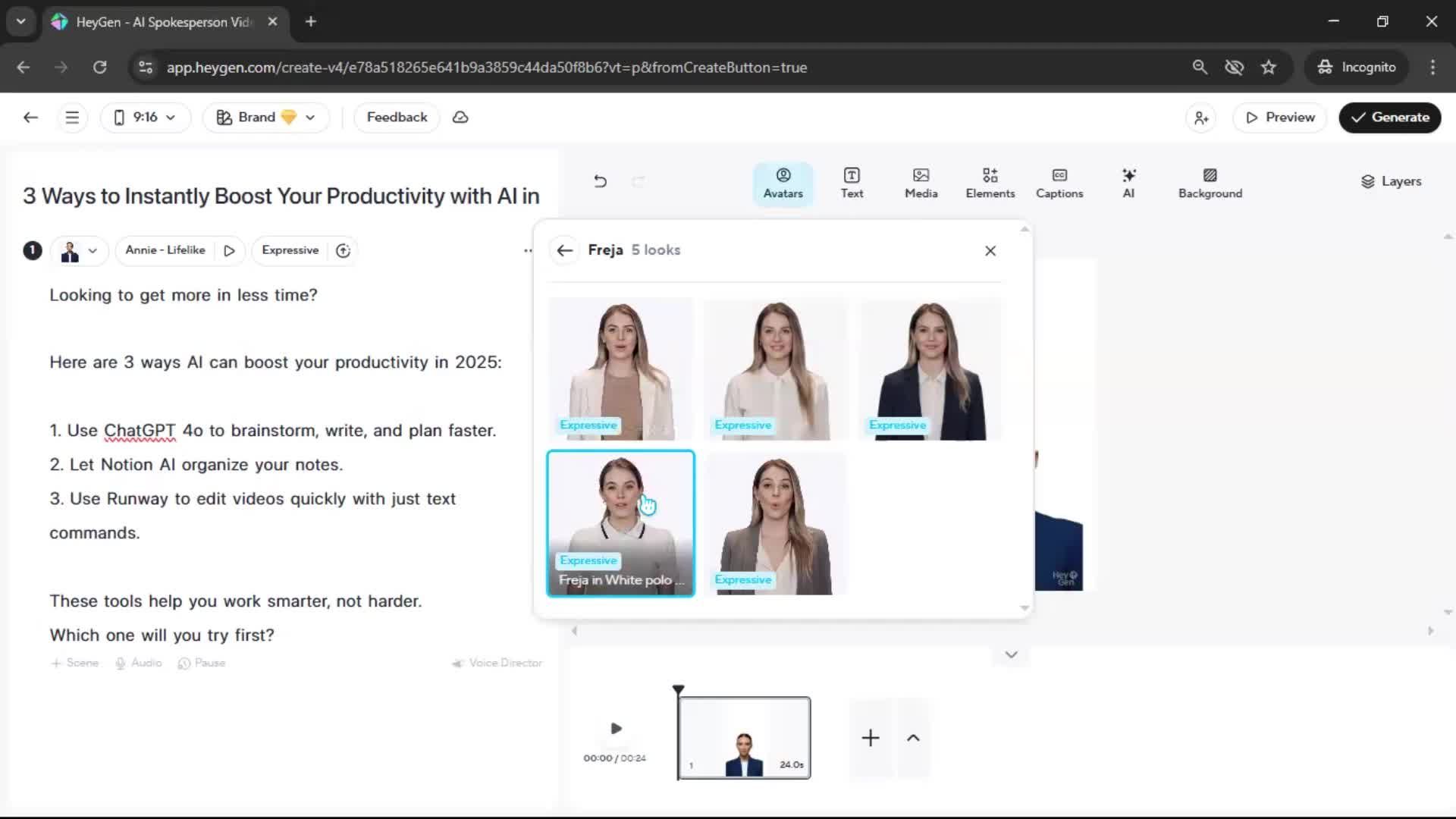Play the timeline from the play button
The width and height of the screenshot is (1456, 819).
coord(616,729)
